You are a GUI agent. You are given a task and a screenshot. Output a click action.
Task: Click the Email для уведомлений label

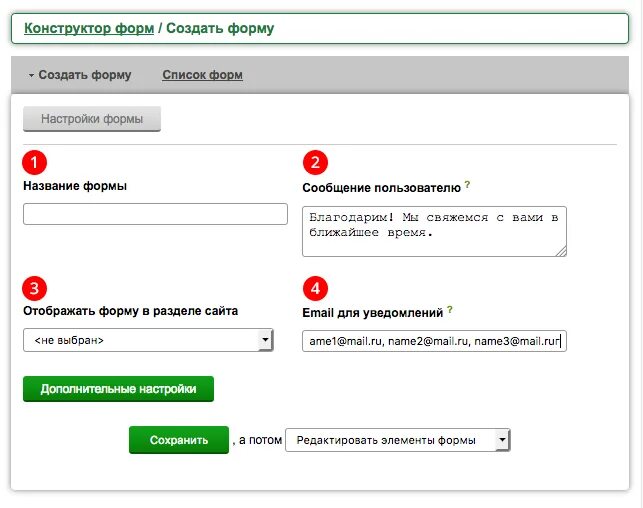click(x=372, y=313)
